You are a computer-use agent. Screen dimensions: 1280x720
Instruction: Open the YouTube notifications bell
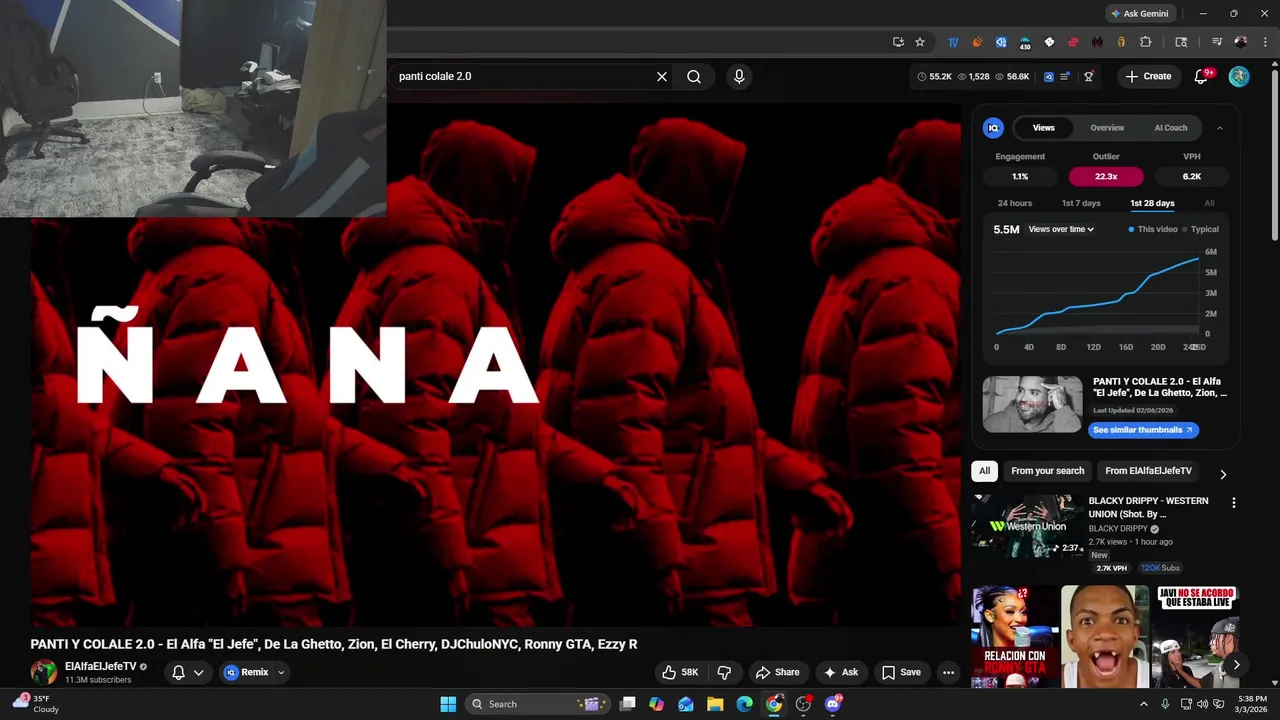[1202, 76]
